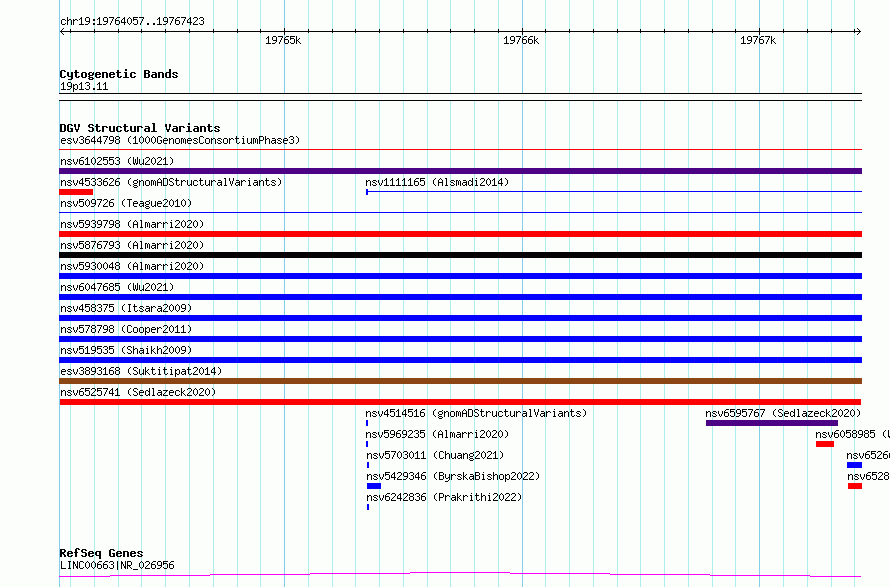Select the nsv5703011 (Chuang2021) label

[x=435, y=455]
